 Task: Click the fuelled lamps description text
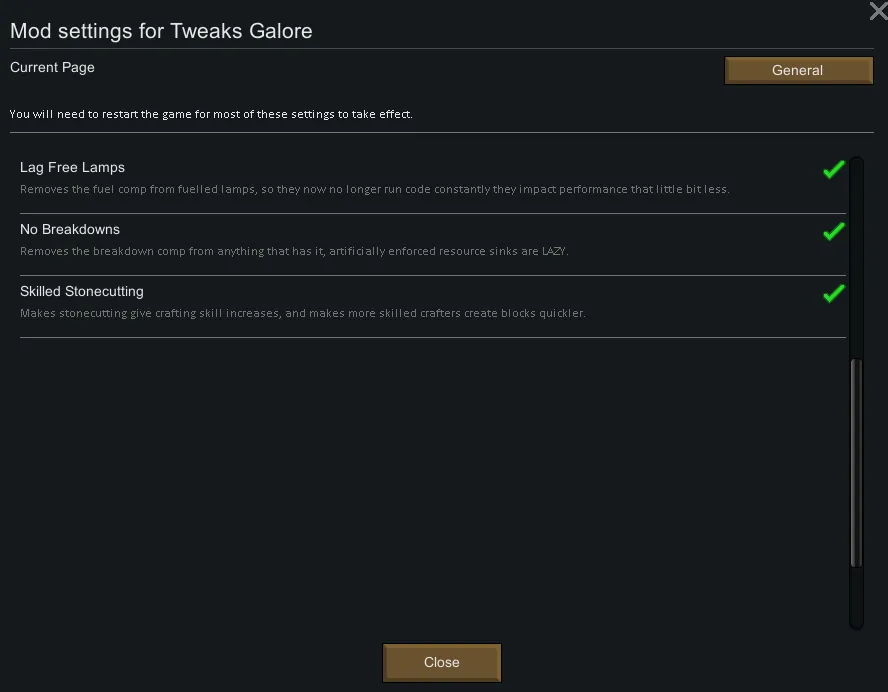click(374, 189)
